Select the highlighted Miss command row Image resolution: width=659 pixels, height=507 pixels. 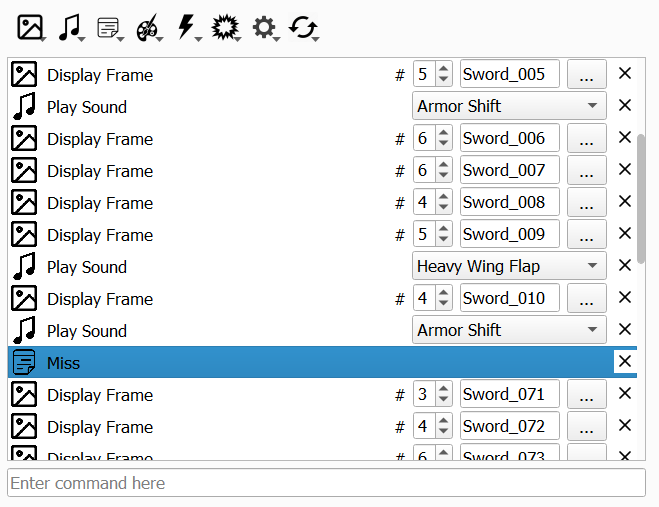coord(300,363)
